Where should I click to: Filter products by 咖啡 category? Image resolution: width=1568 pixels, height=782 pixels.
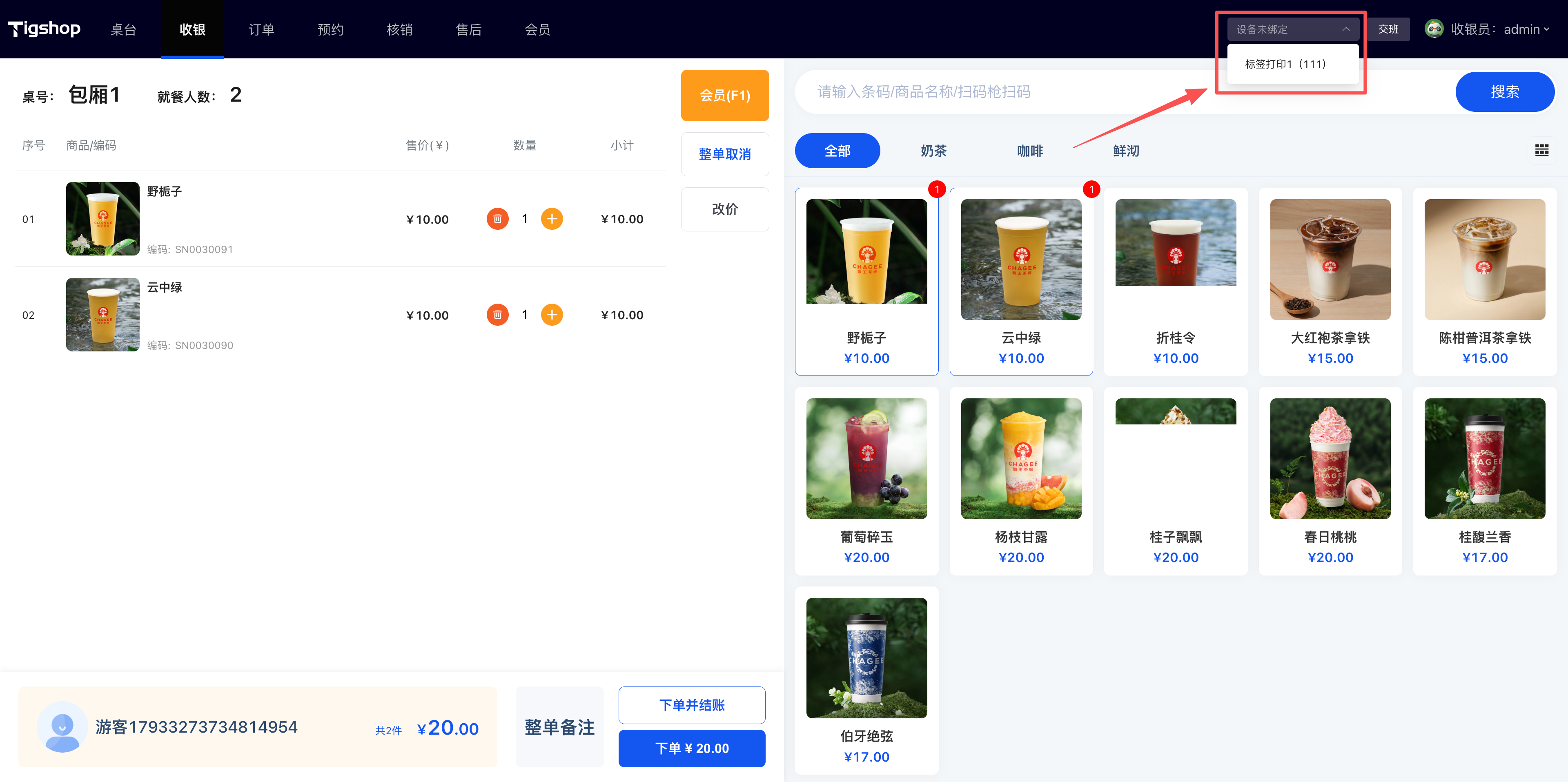(1030, 150)
